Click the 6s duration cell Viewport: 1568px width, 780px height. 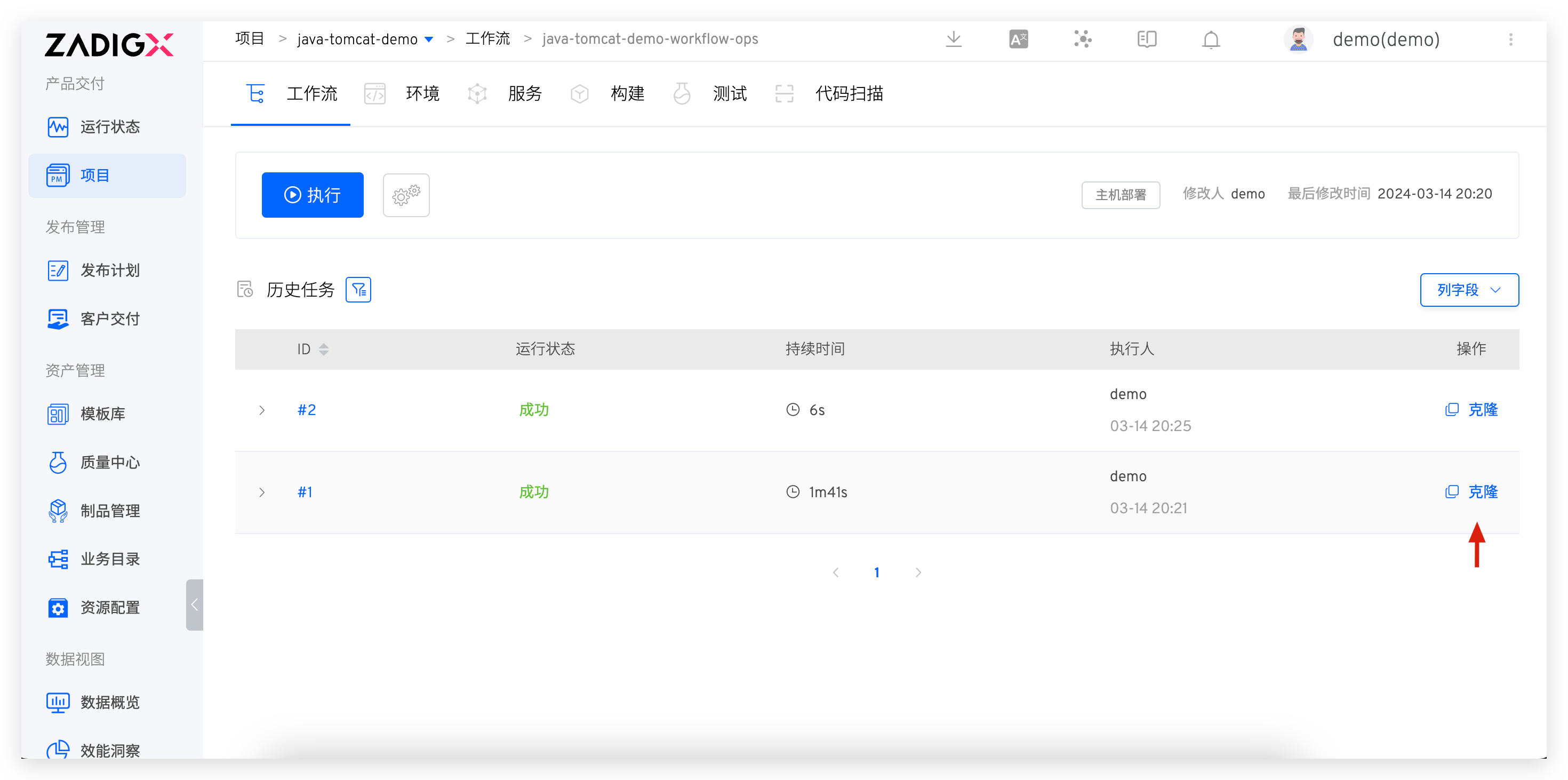coord(806,410)
